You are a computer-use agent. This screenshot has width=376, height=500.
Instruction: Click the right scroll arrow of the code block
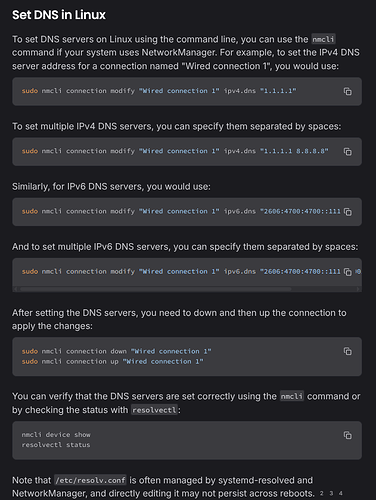pos(359,289)
